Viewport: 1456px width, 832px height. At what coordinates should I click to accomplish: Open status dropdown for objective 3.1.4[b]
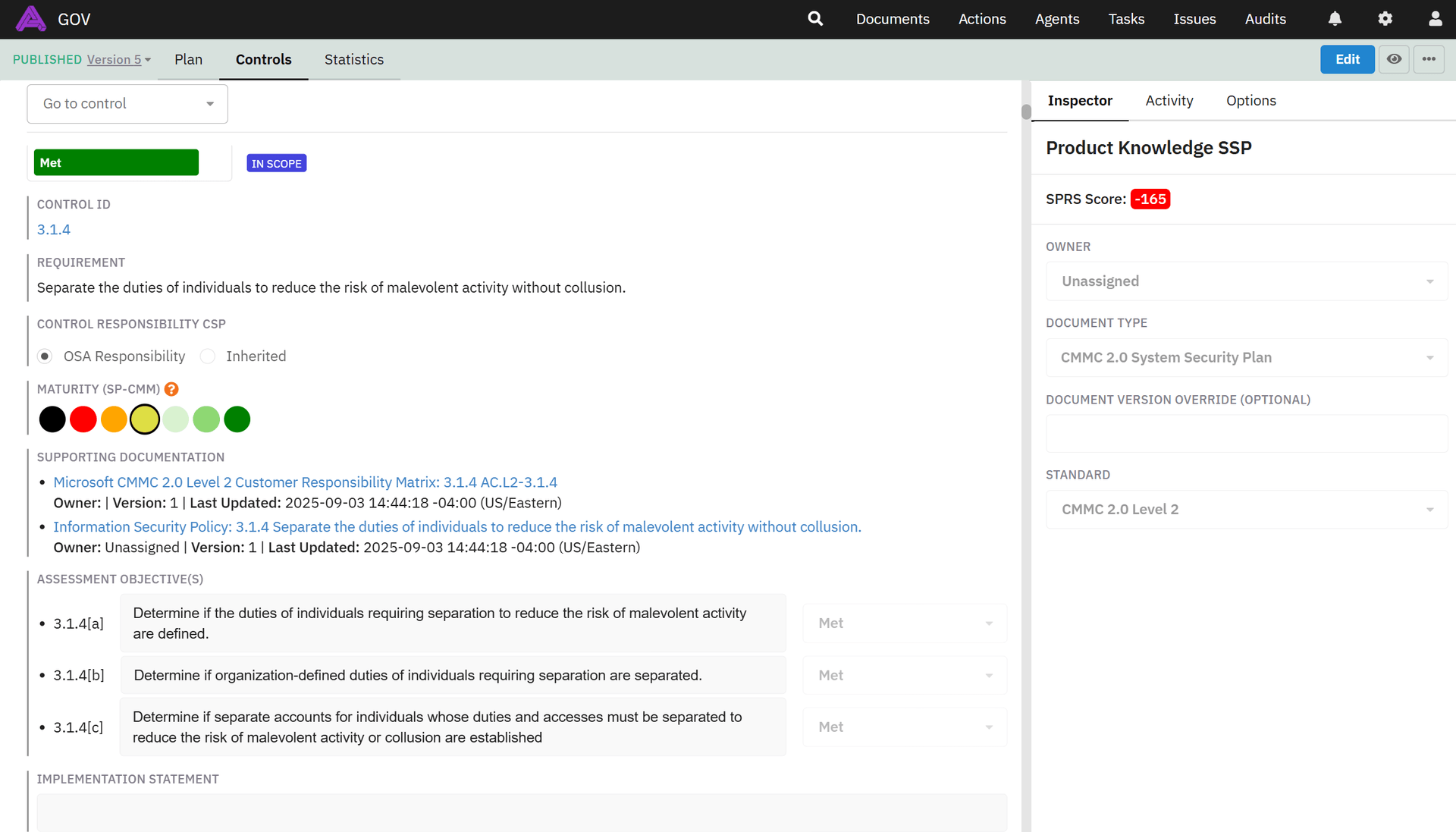[904, 675]
